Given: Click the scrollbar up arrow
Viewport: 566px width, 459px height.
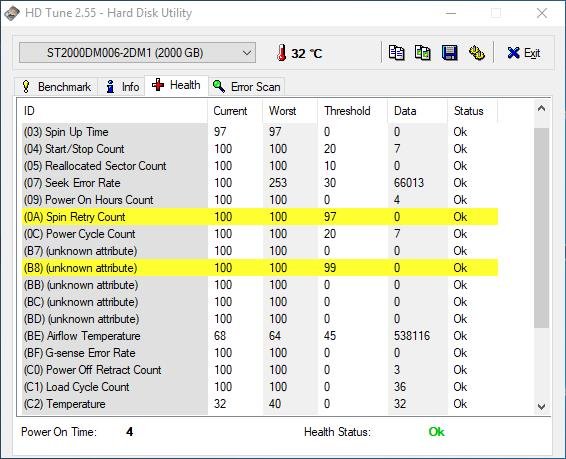Looking at the screenshot, I should click(541, 109).
